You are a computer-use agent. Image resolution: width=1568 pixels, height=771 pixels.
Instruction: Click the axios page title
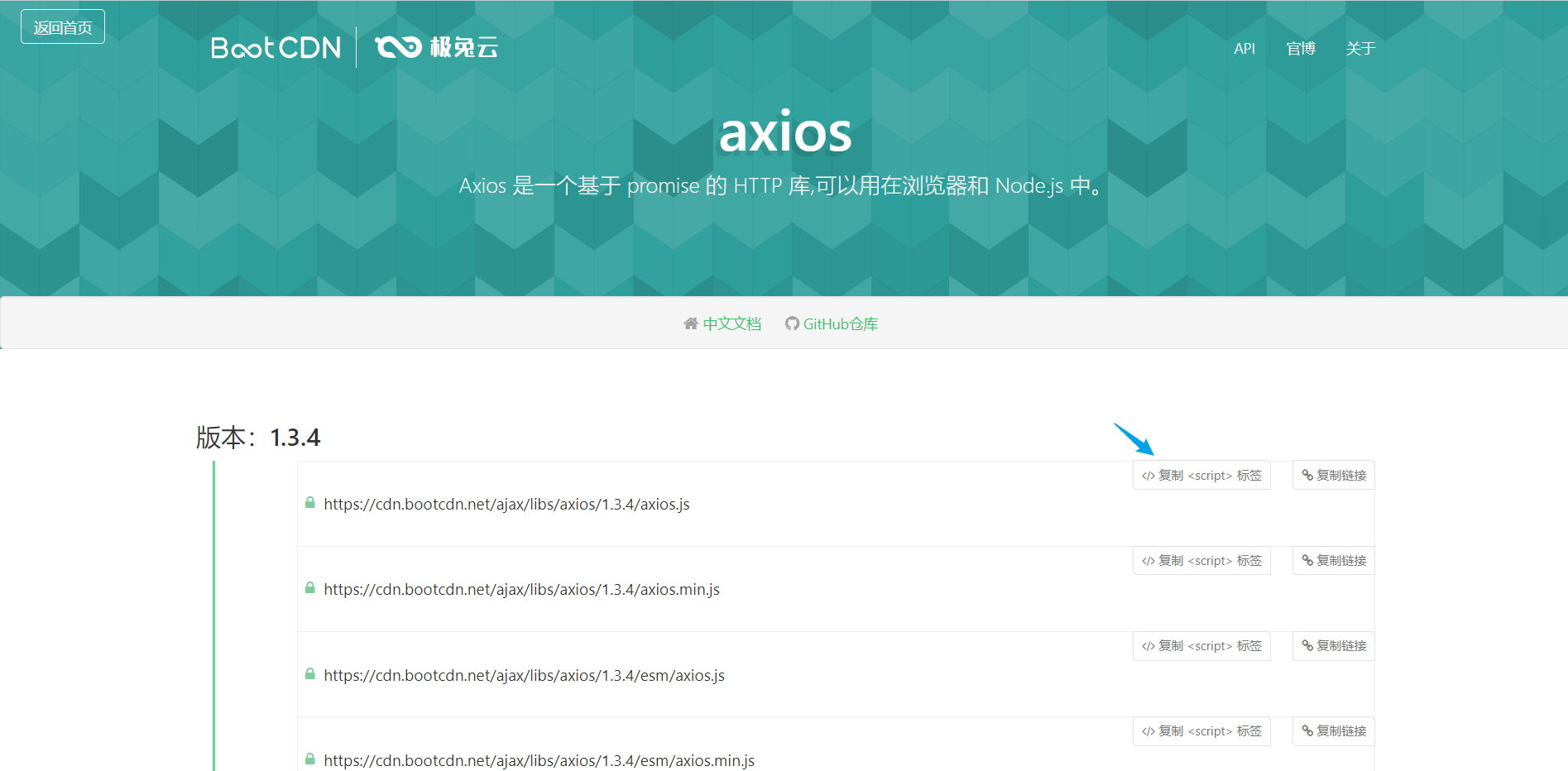pyautogui.click(x=785, y=132)
